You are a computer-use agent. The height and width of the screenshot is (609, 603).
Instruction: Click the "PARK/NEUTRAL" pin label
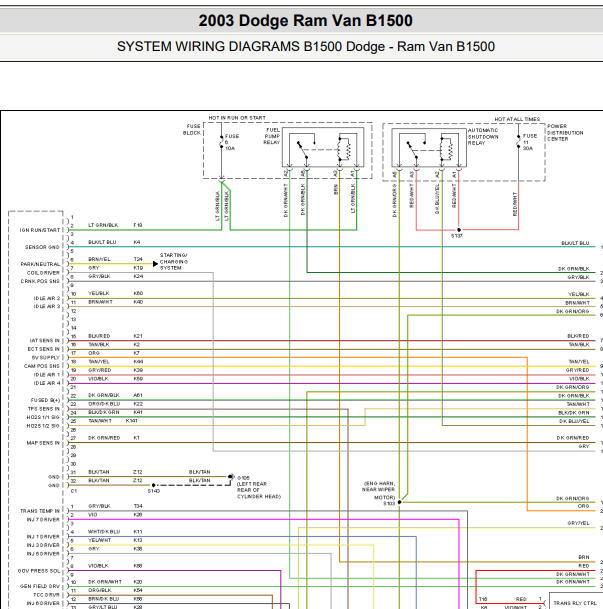tap(40, 264)
